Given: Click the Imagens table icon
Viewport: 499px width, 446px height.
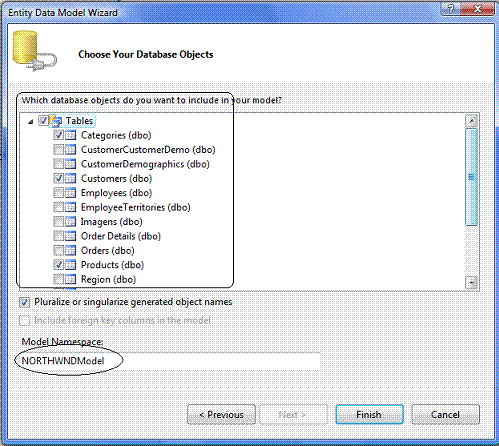Looking at the screenshot, I should 70,222.
